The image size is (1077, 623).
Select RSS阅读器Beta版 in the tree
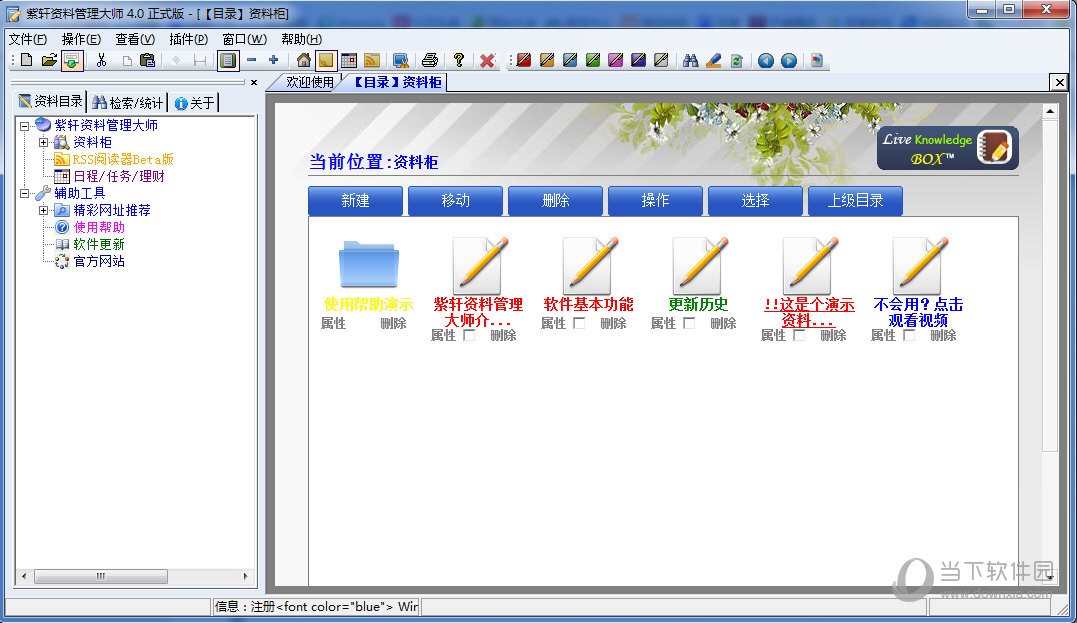click(x=123, y=159)
